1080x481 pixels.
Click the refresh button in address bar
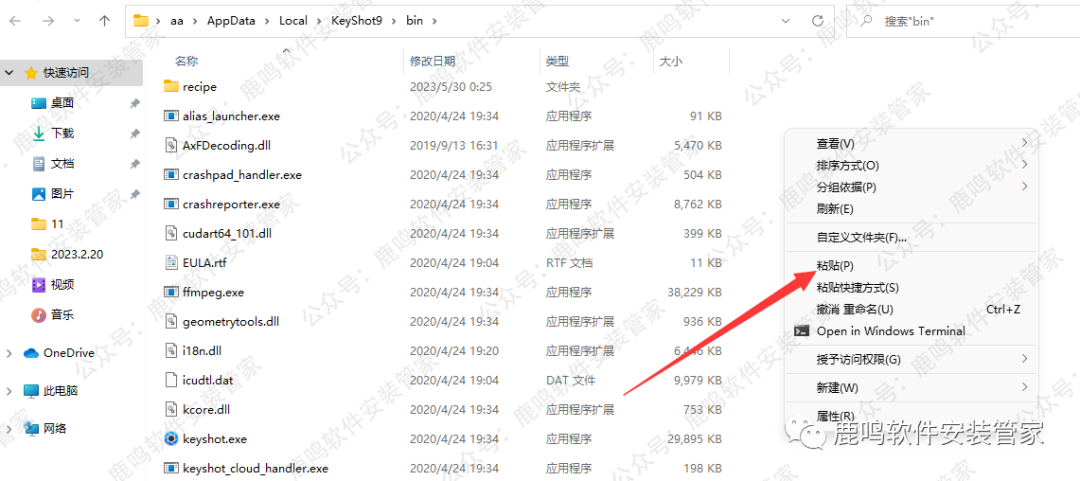click(818, 20)
